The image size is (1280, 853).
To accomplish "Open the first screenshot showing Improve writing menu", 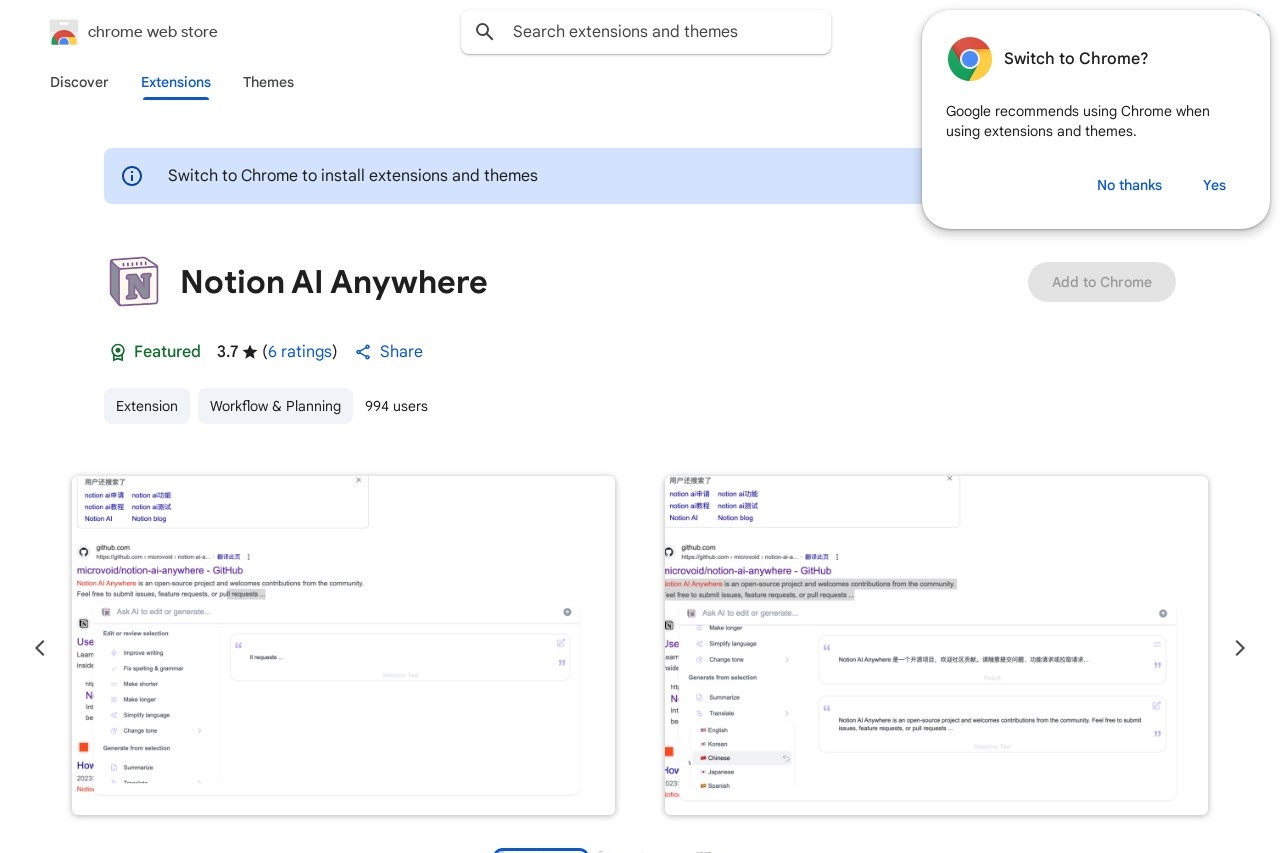I will click(x=343, y=645).
